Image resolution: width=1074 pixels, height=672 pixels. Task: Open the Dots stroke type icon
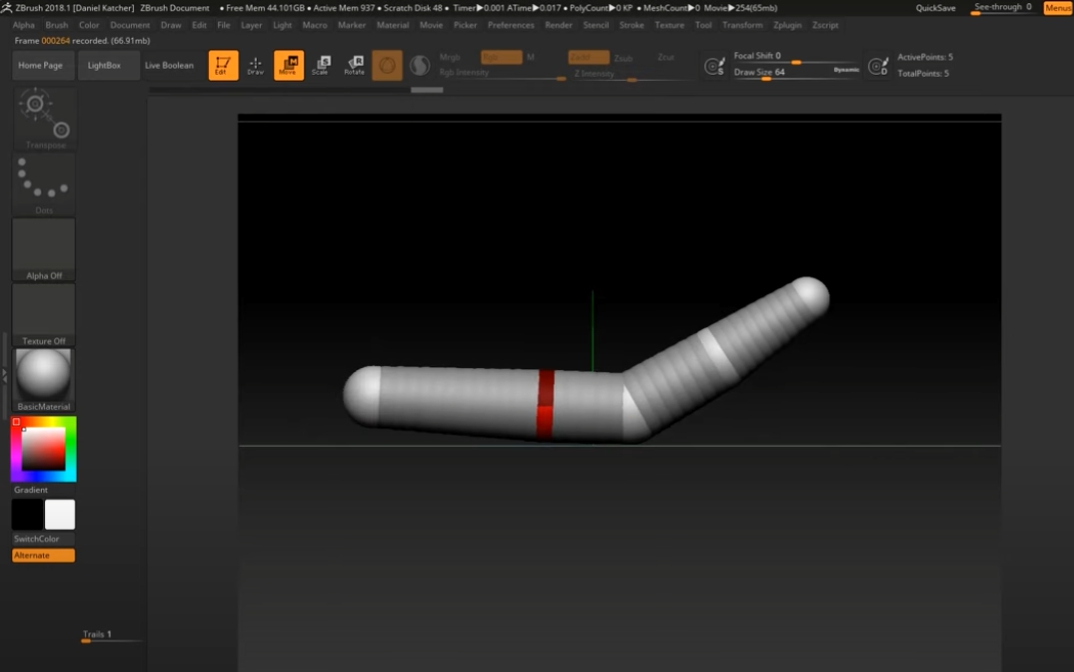44,183
